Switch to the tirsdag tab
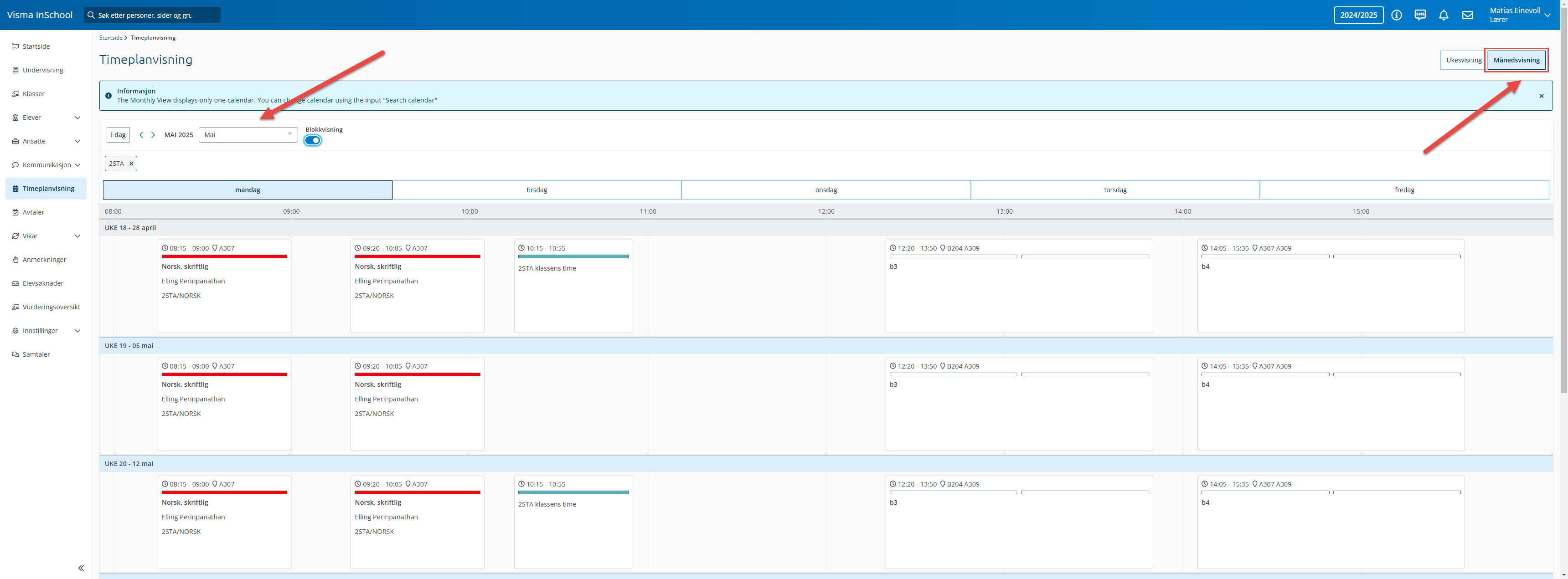 tap(536, 190)
